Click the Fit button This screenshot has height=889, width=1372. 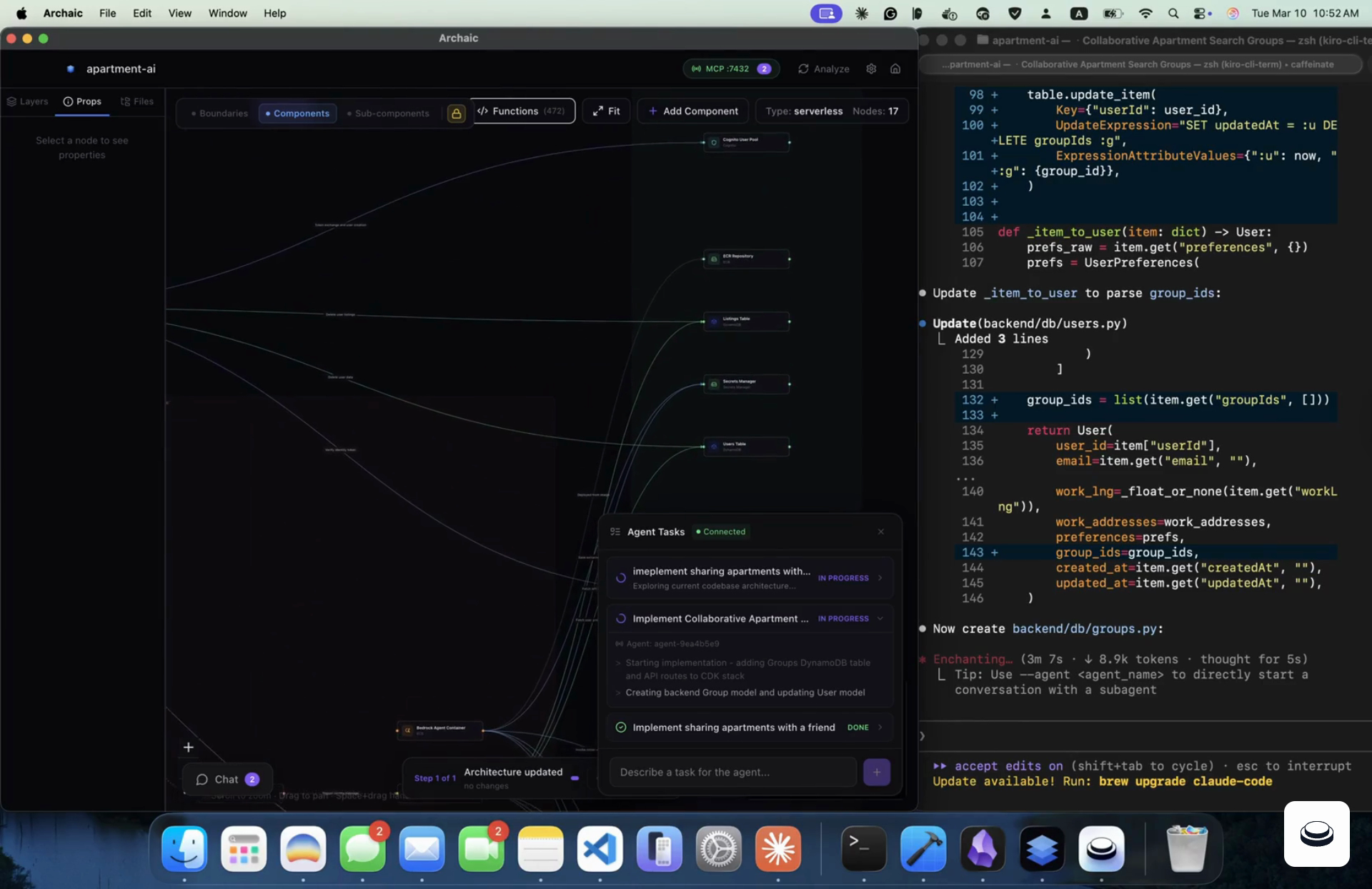click(606, 111)
